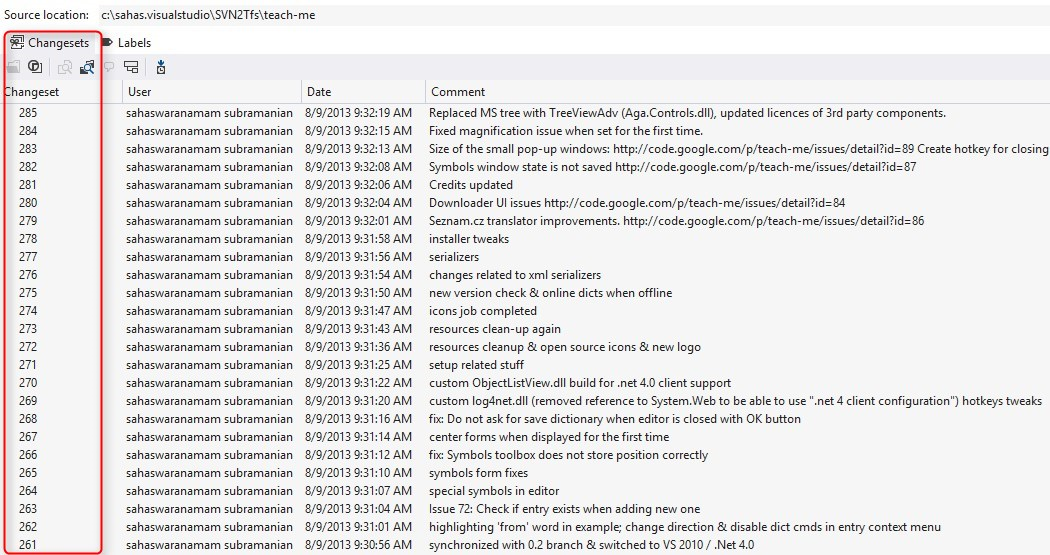Click the Compare magnifier icon in toolbar
The image size is (1050, 555).
tap(65, 67)
